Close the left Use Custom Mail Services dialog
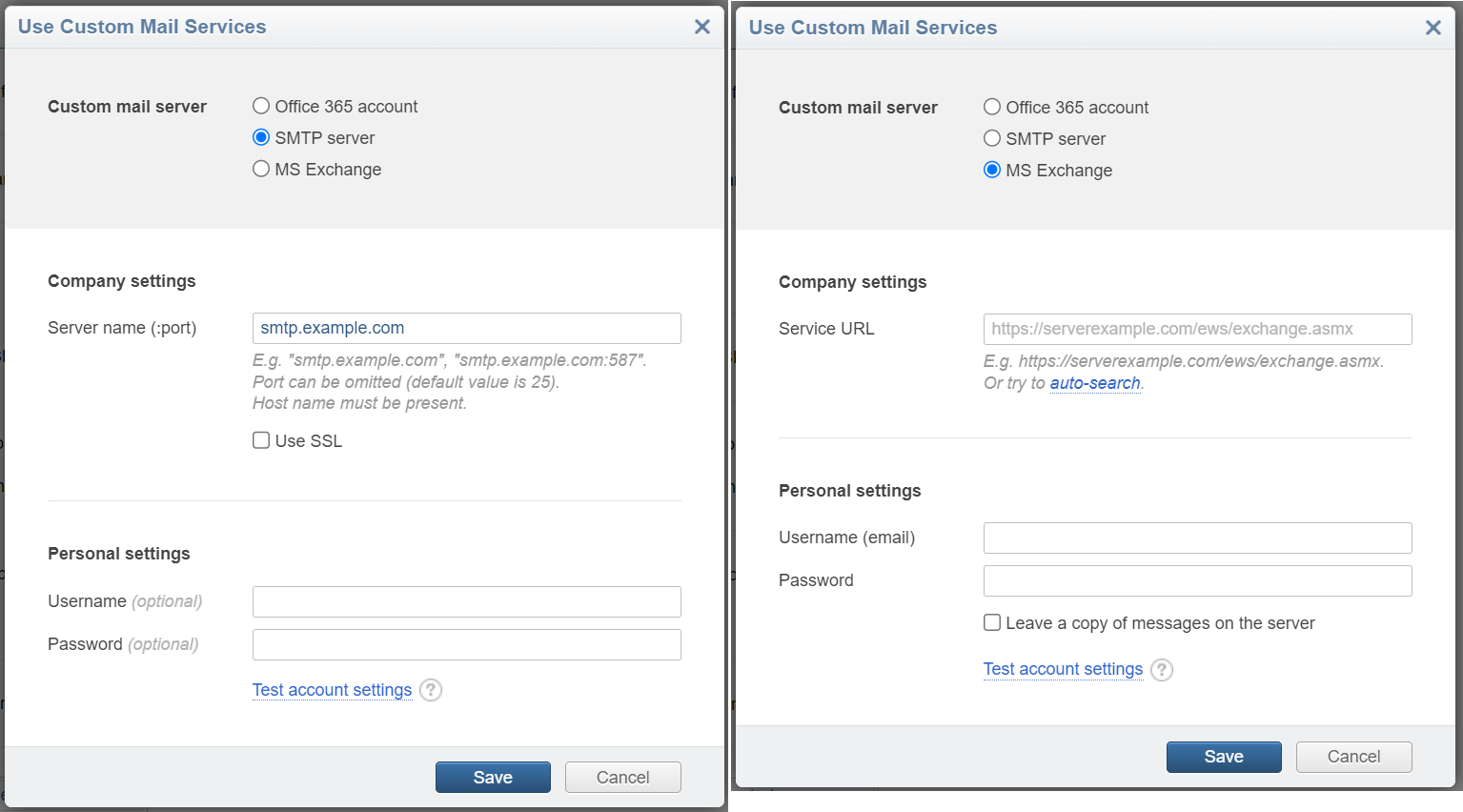Viewport: 1463px width, 812px height. [702, 27]
